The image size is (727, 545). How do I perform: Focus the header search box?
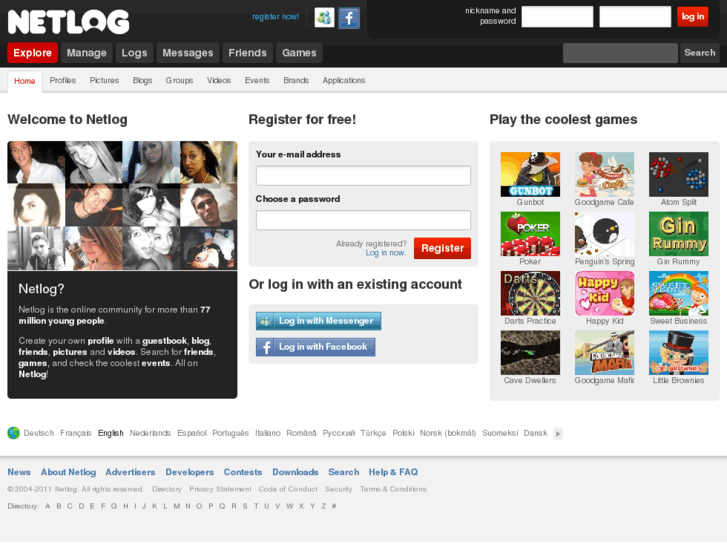(620, 53)
